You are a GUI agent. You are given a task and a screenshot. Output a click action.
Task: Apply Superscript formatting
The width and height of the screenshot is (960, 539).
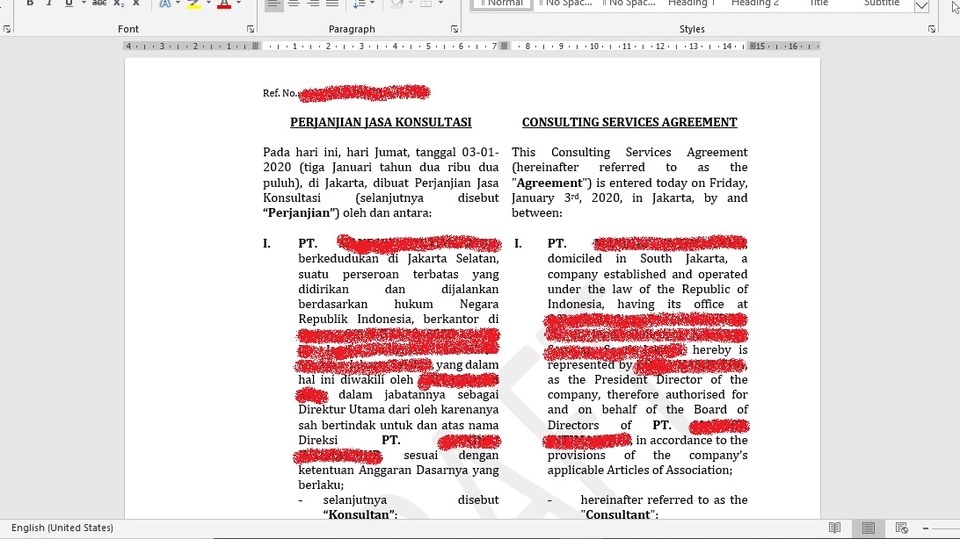coord(136,3)
